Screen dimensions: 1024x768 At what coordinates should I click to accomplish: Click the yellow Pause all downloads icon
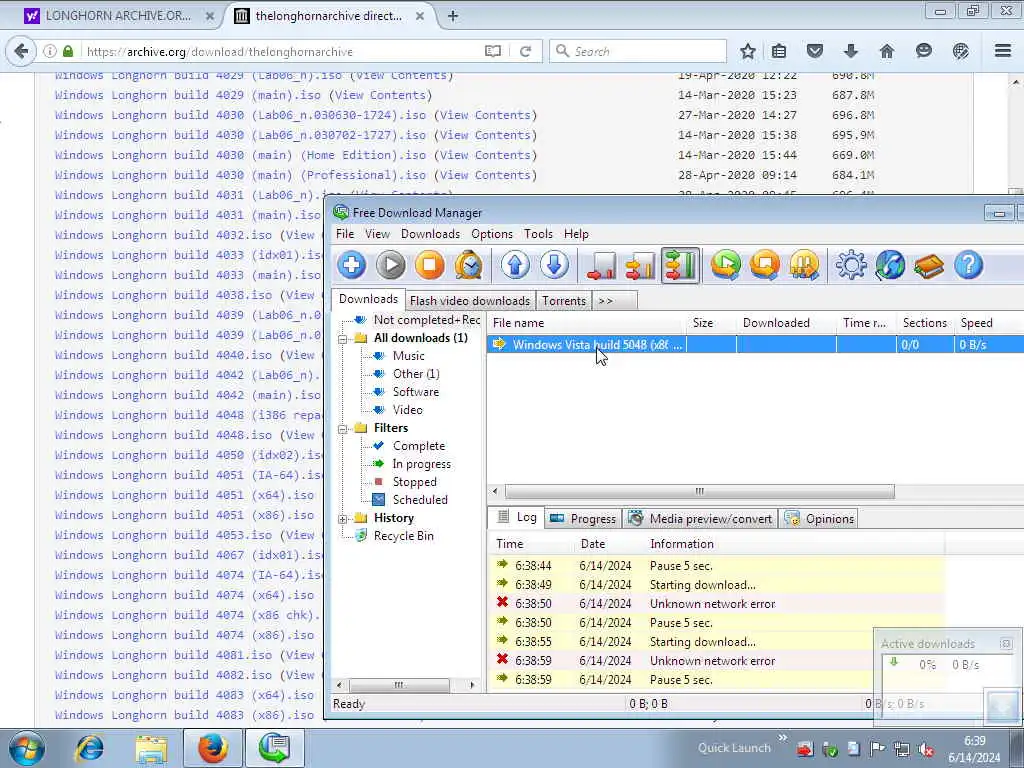coord(804,266)
